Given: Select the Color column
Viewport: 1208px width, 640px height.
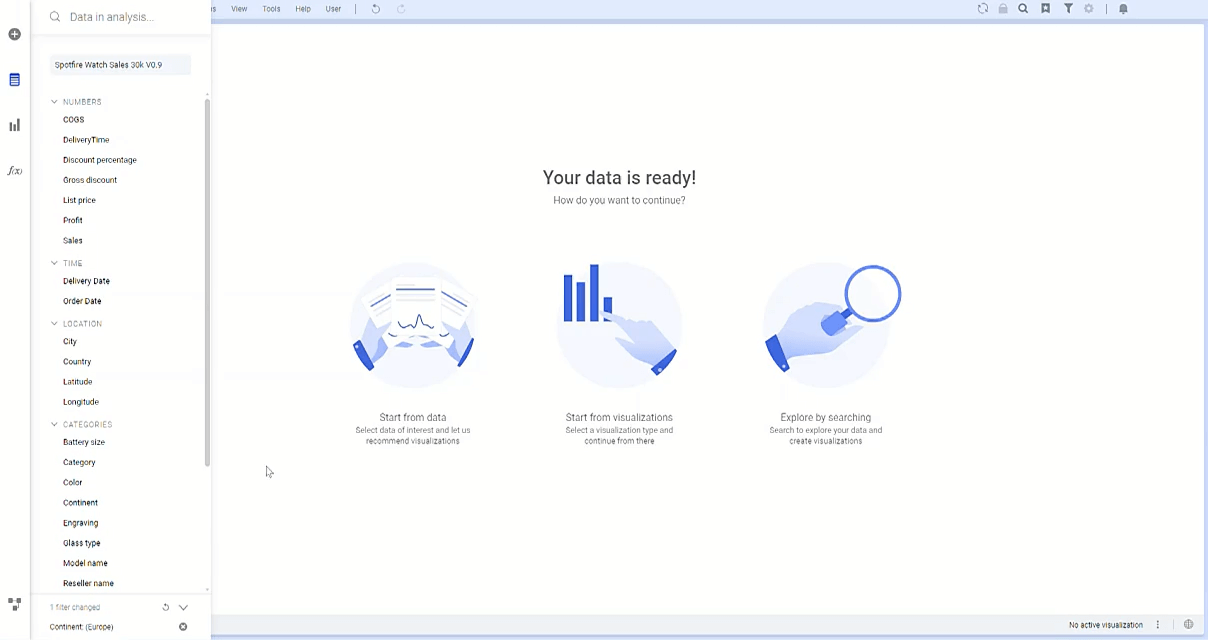Looking at the screenshot, I should point(73,482).
